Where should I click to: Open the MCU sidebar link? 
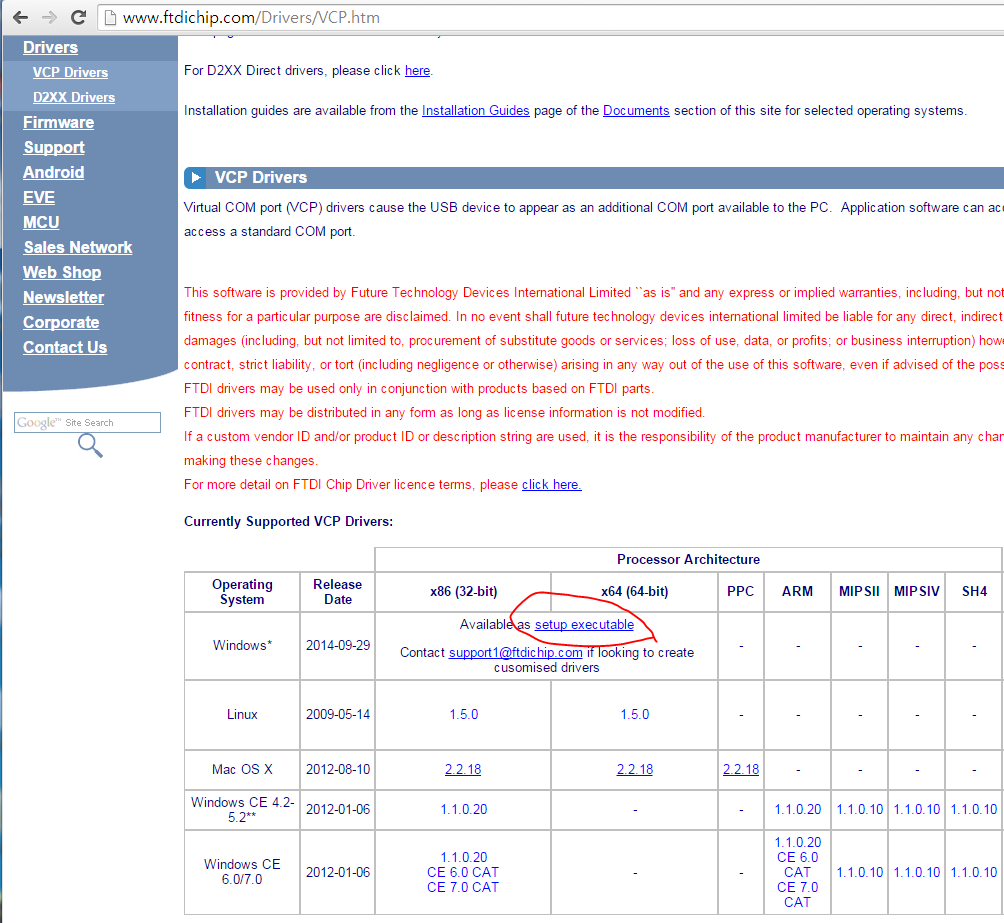tap(41, 222)
